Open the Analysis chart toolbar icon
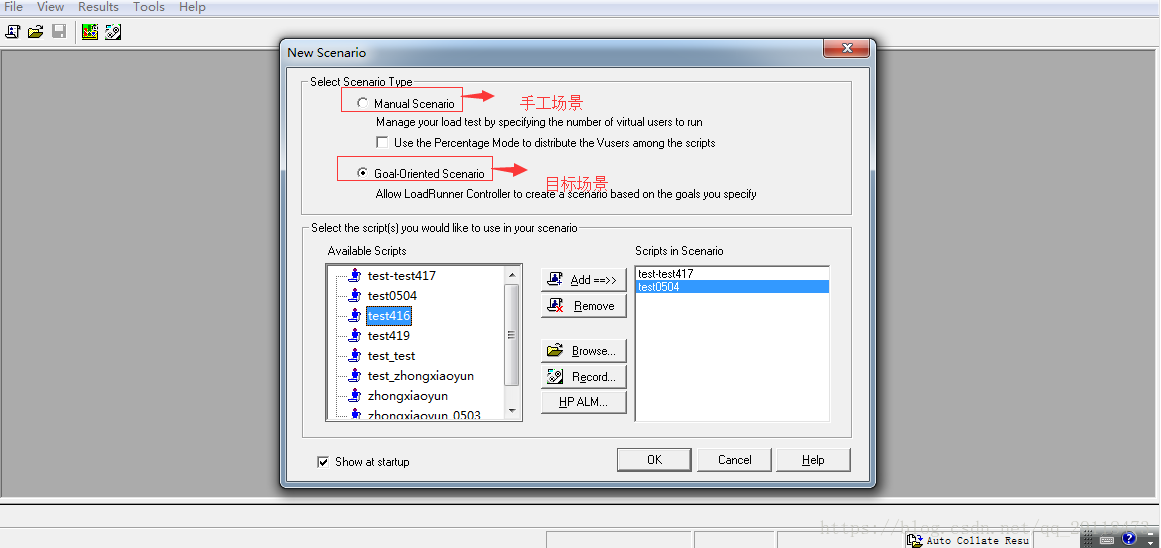The height and width of the screenshot is (548, 1161). 90,32
